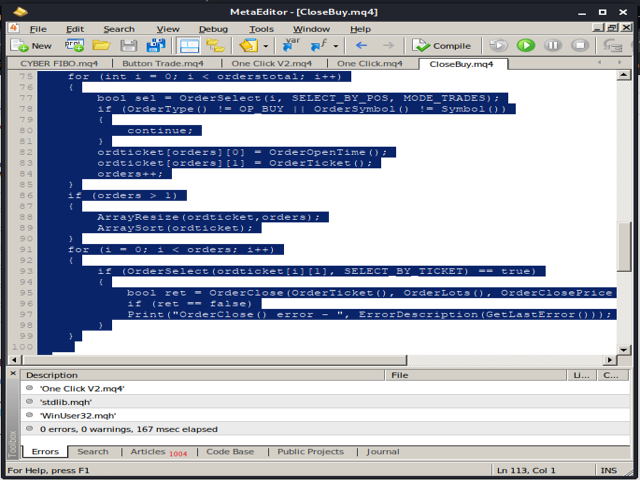The height and width of the screenshot is (480, 640).
Task: Open the Window menu
Action: tap(311, 29)
